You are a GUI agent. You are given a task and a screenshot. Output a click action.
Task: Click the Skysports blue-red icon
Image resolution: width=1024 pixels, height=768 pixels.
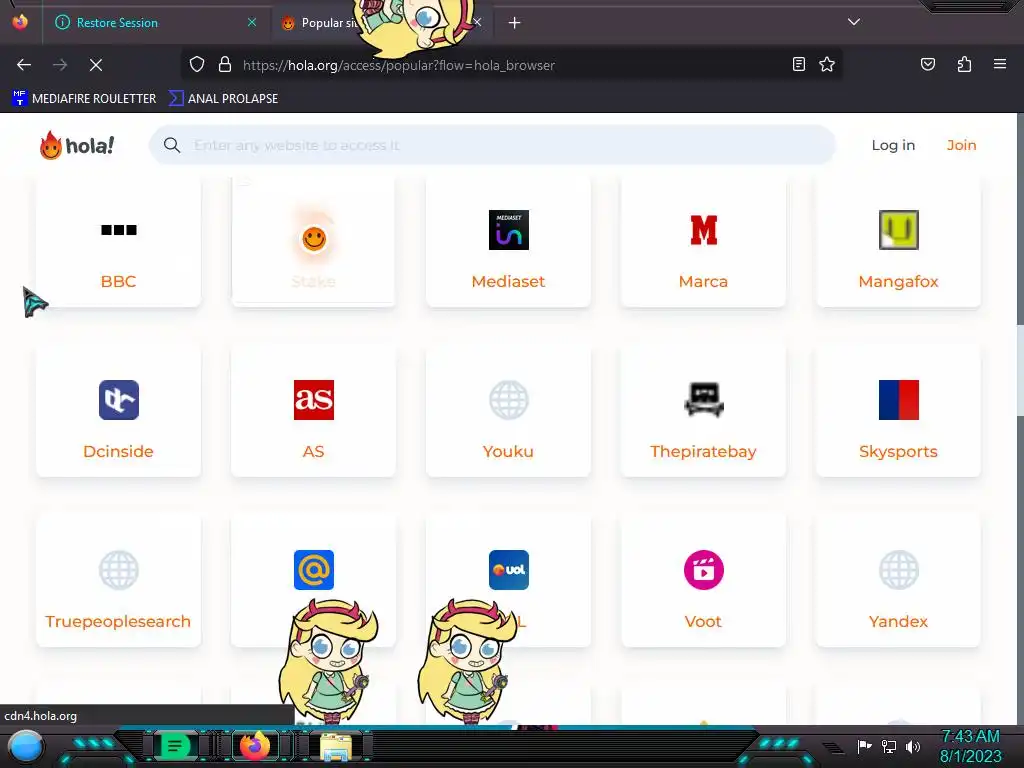tap(899, 400)
